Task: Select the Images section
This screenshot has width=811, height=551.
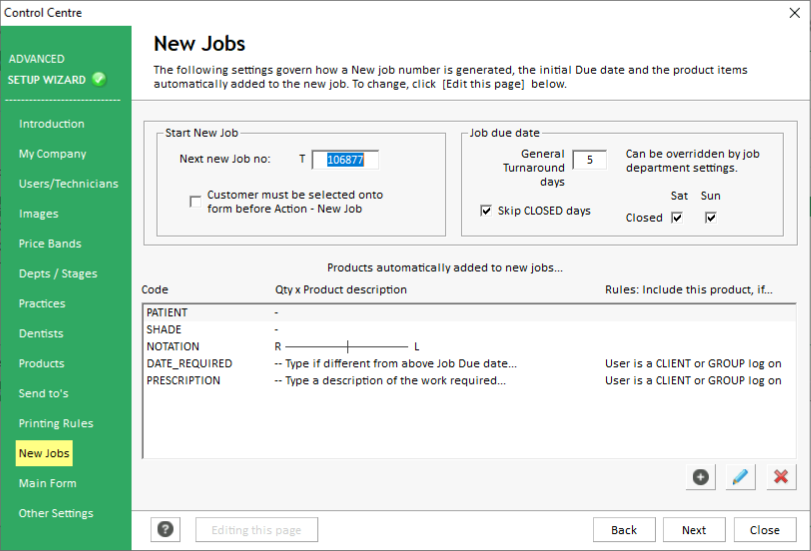Action: click(x=39, y=214)
